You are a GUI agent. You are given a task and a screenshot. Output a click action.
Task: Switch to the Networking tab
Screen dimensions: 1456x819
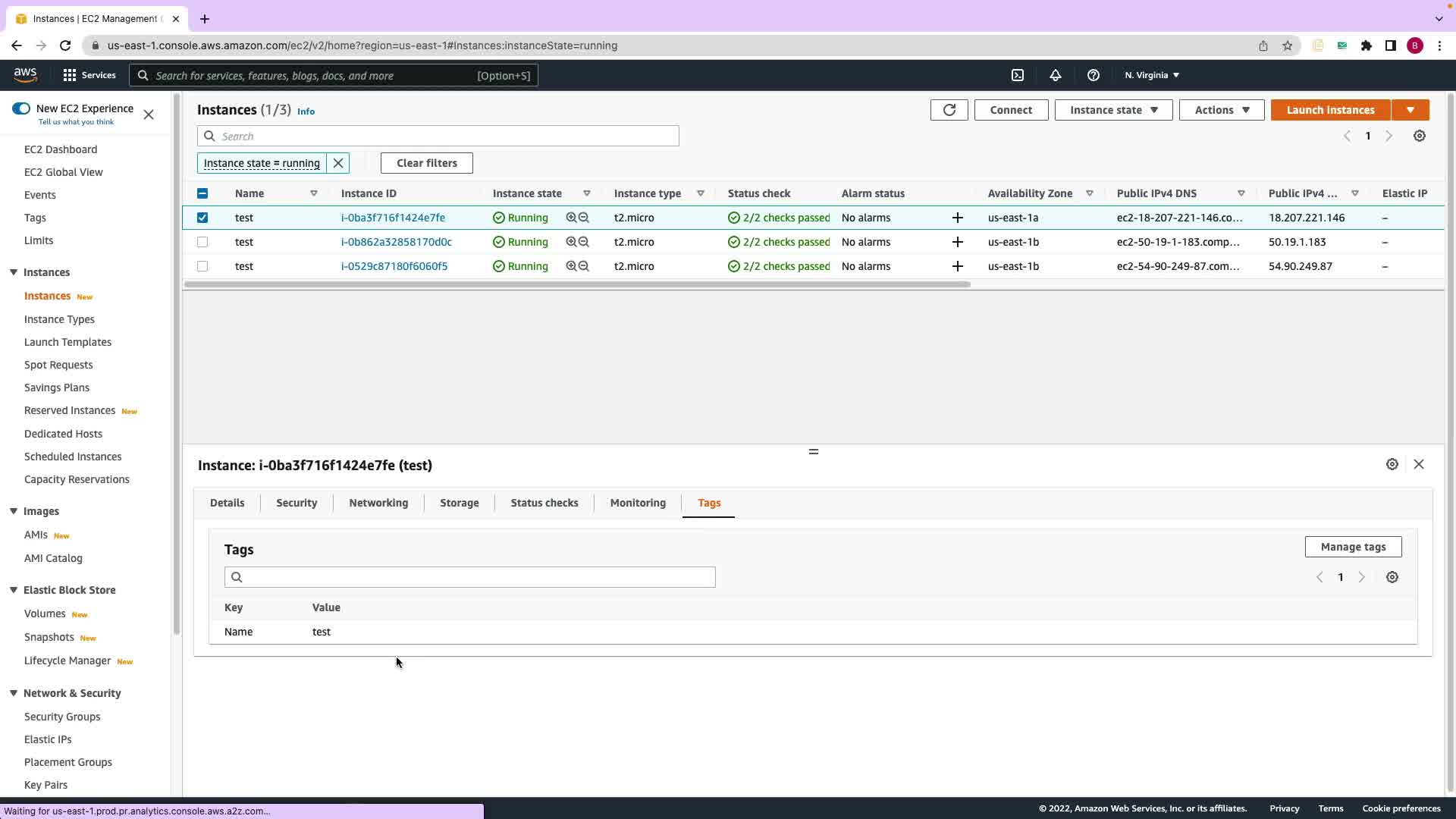pos(378,503)
